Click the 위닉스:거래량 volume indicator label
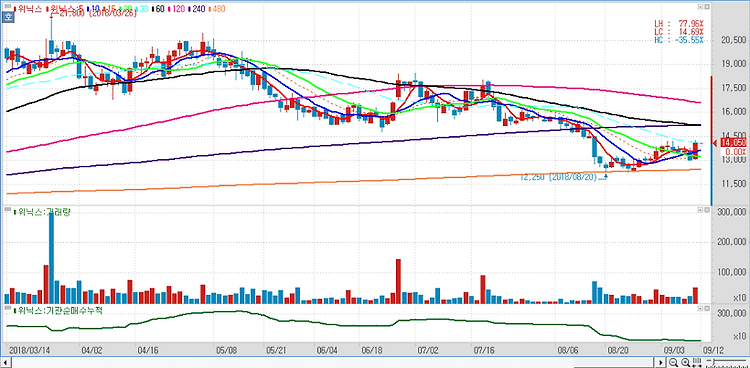 43,212
